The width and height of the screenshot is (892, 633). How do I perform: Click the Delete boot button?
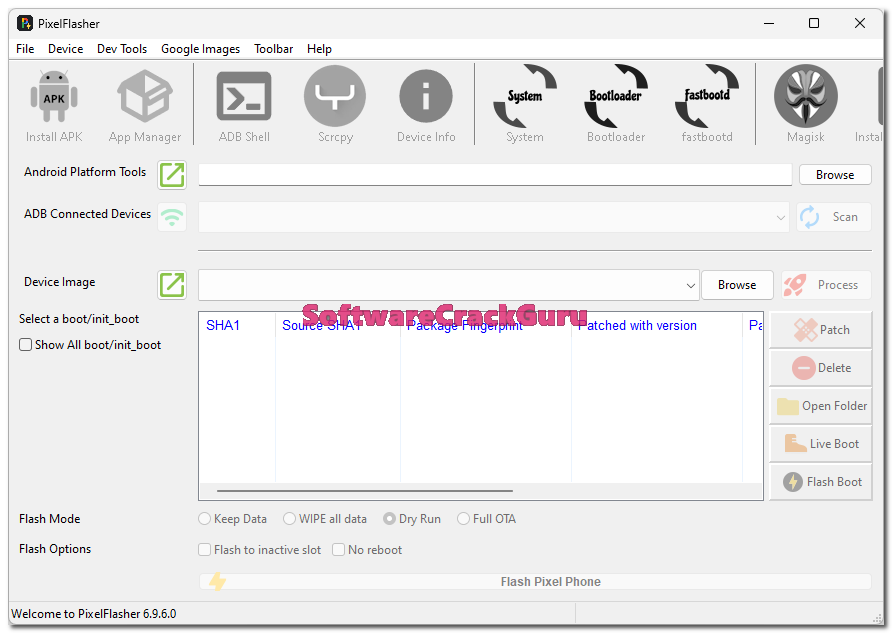point(820,368)
